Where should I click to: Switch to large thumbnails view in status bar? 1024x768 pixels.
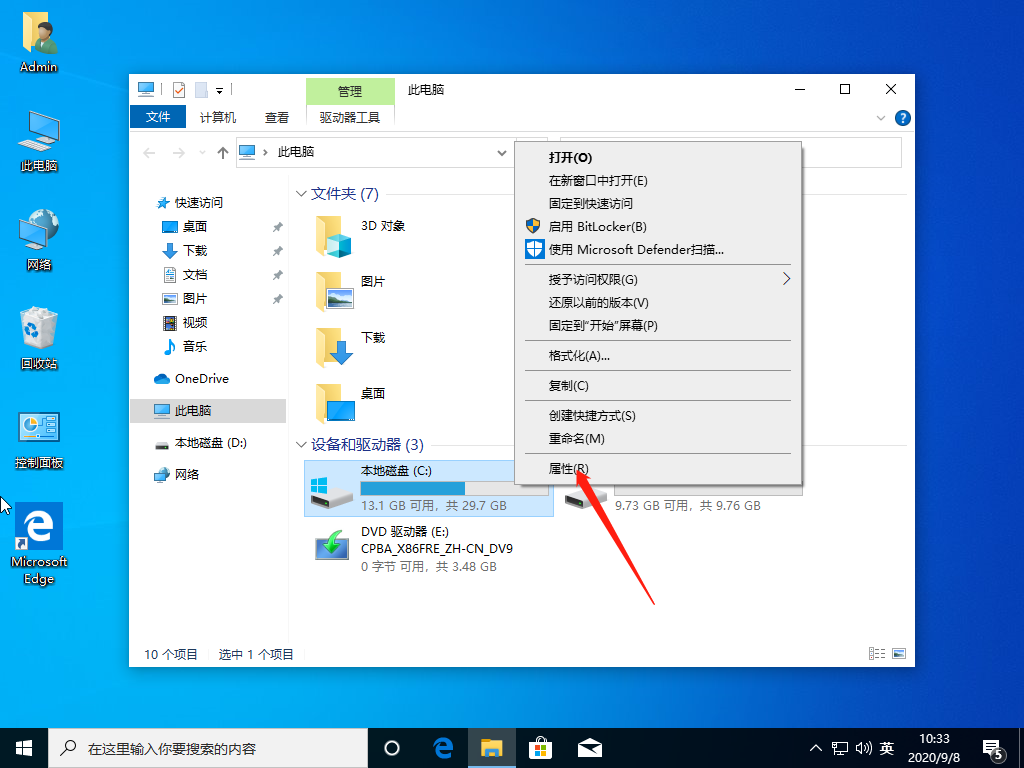(899, 653)
